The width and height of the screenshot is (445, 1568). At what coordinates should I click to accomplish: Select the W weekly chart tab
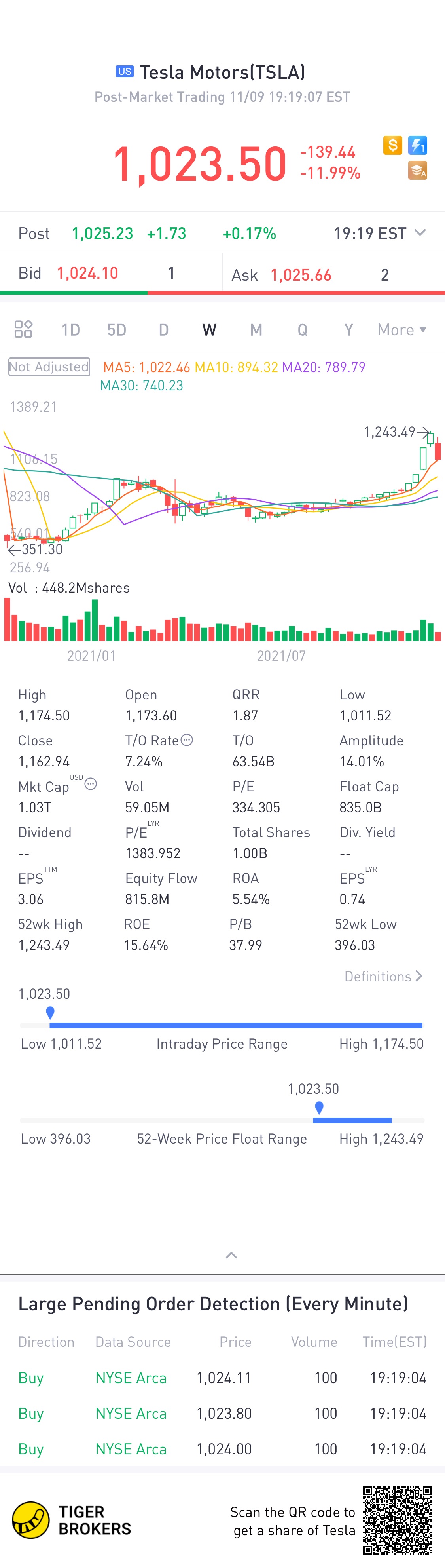209,329
